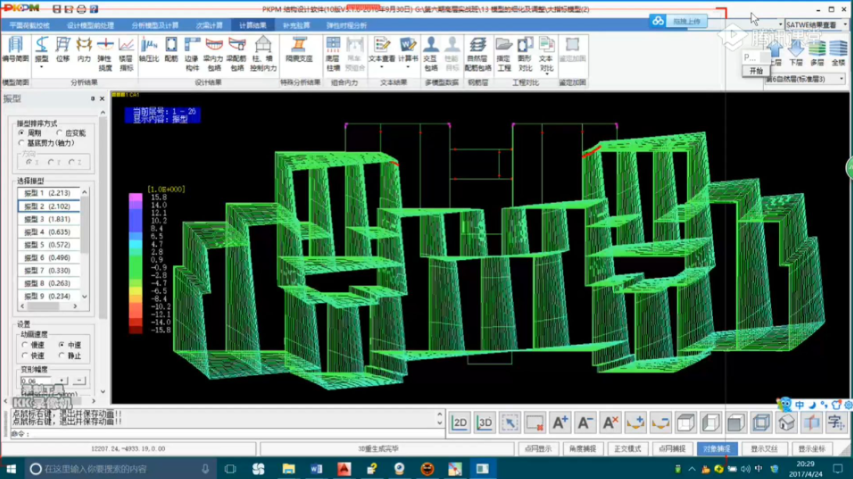Increase text size with A+ icon
This screenshot has width=853, height=479.
point(560,422)
